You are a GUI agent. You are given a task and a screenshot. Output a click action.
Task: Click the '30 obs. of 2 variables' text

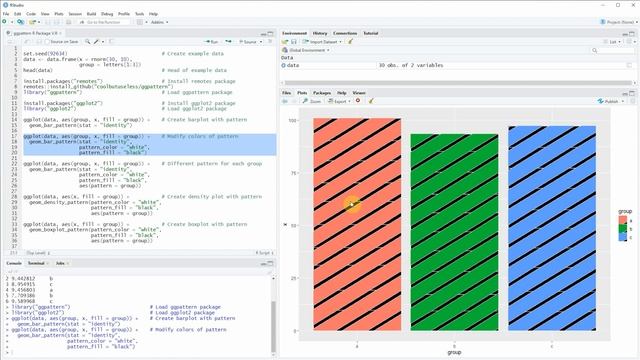click(x=411, y=65)
